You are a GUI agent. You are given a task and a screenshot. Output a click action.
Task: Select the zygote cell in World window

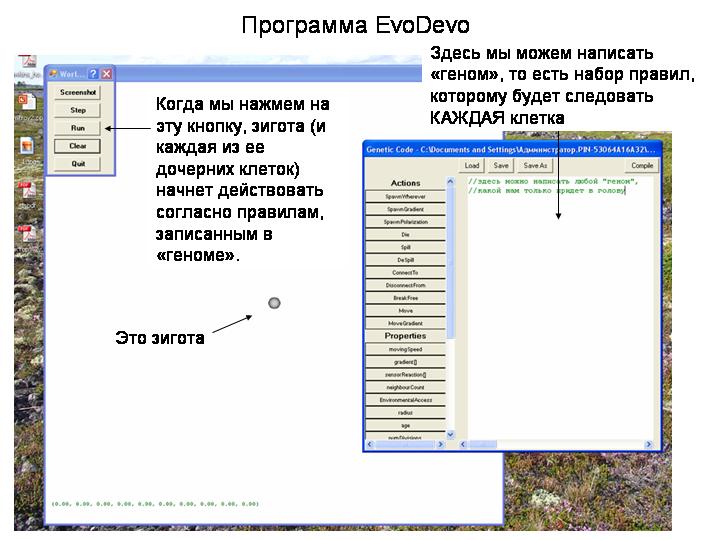tap(274, 303)
